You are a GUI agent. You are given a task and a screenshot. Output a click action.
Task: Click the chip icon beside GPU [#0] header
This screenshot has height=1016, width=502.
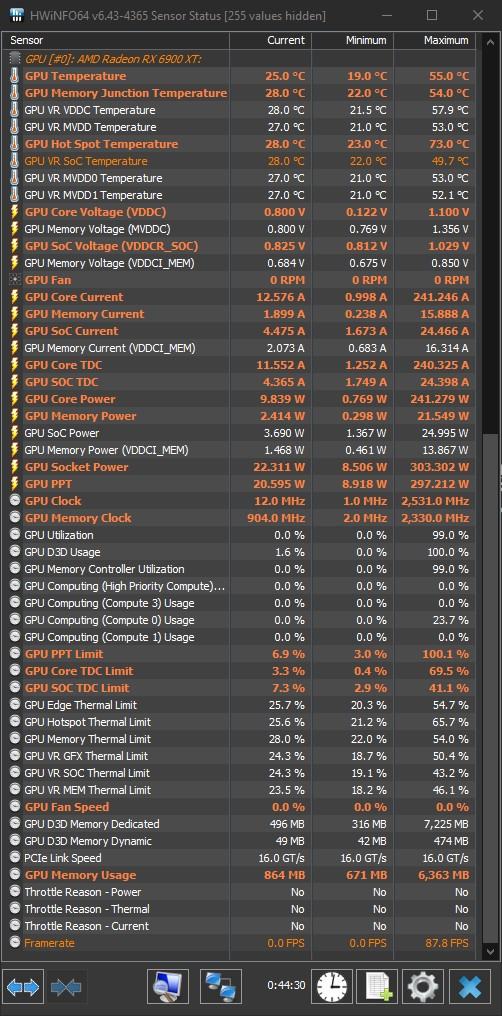click(15, 59)
